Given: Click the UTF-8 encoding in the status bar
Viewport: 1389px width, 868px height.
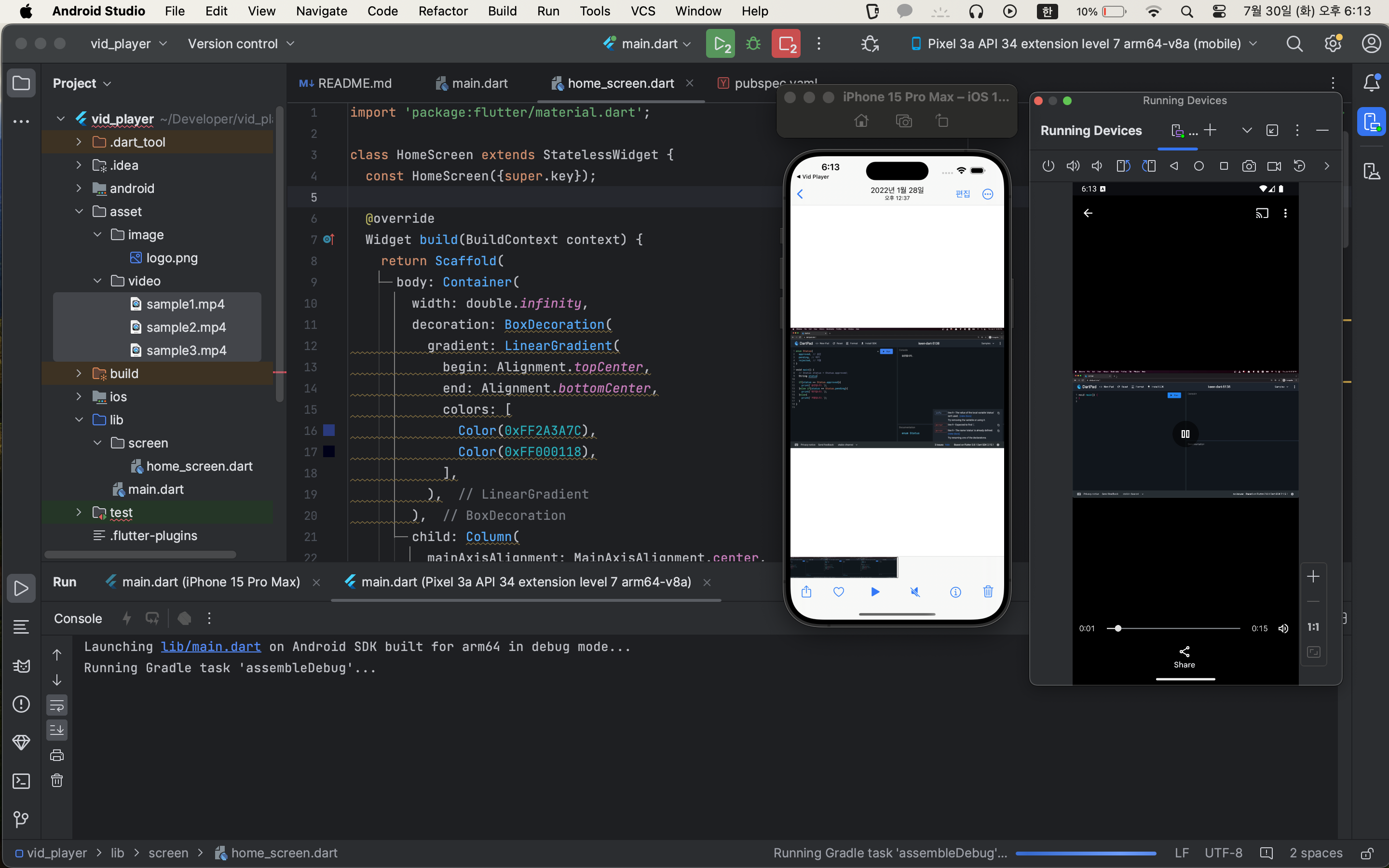Looking at the screenshot, I should point(1223,853).
